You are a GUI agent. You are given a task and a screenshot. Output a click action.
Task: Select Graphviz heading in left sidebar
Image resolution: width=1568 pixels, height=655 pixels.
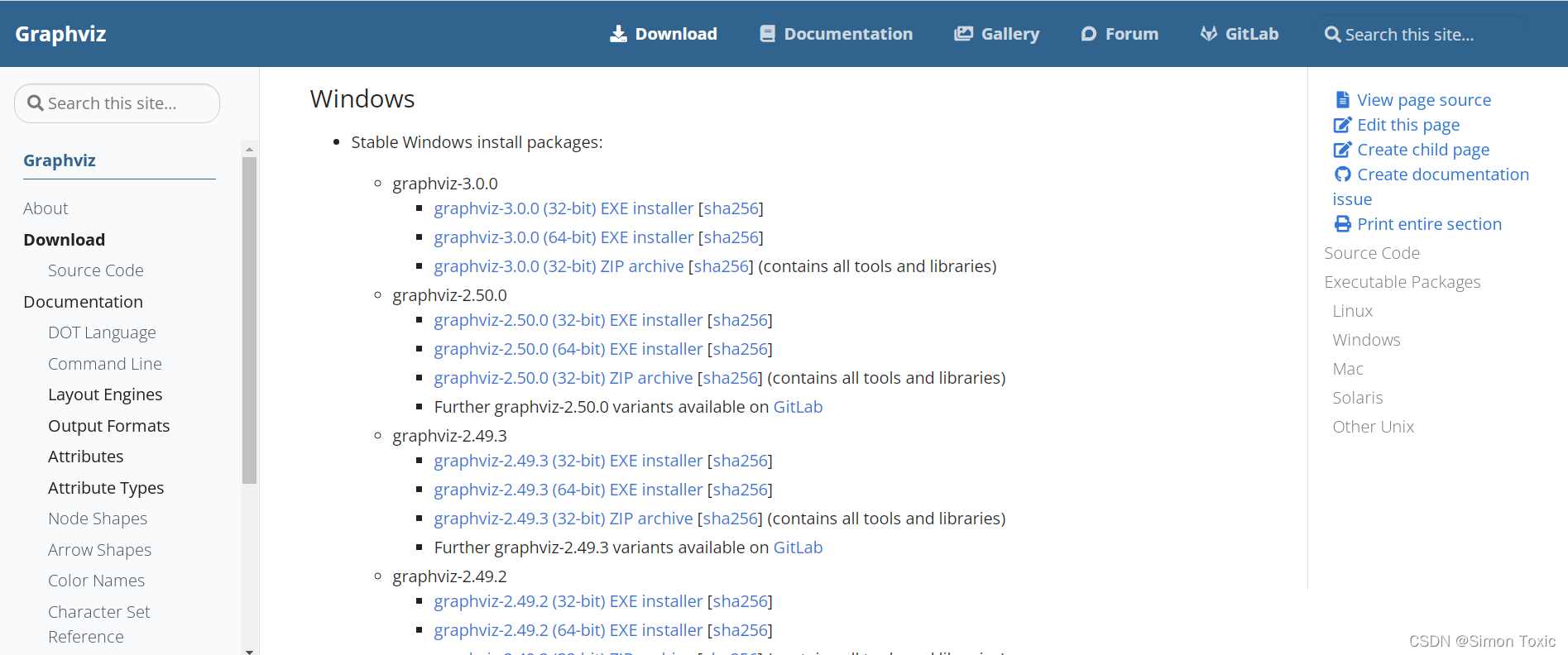click(60, 160)
